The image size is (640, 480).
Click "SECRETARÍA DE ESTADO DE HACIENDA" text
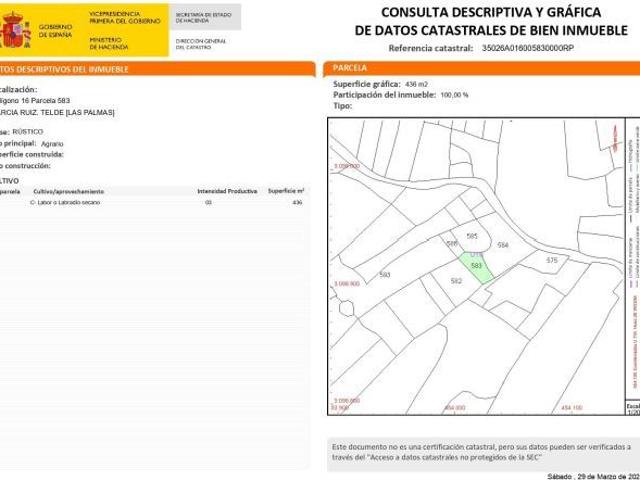coord(203,18)
